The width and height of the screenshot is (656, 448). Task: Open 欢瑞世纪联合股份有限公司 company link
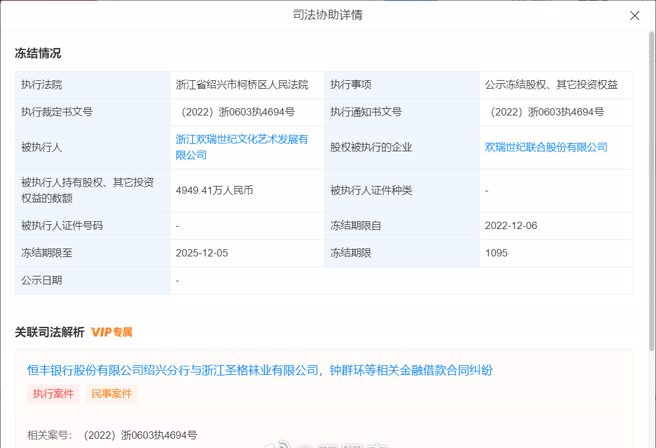pos(546,147)
